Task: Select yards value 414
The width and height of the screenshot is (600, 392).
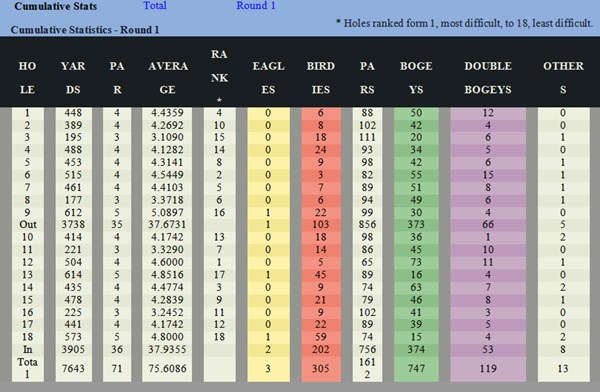Action: click(73, 237)
